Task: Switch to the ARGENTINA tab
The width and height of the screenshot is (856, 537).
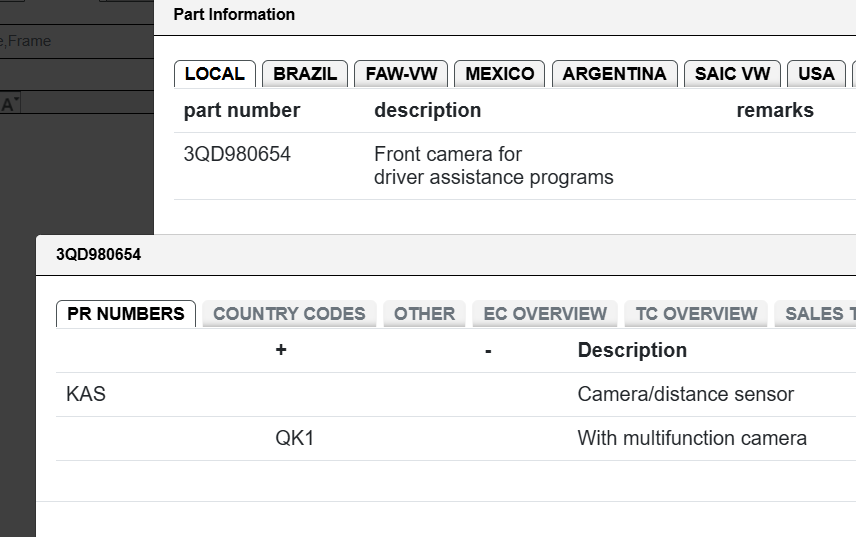Action: click(x=615, y=74)
